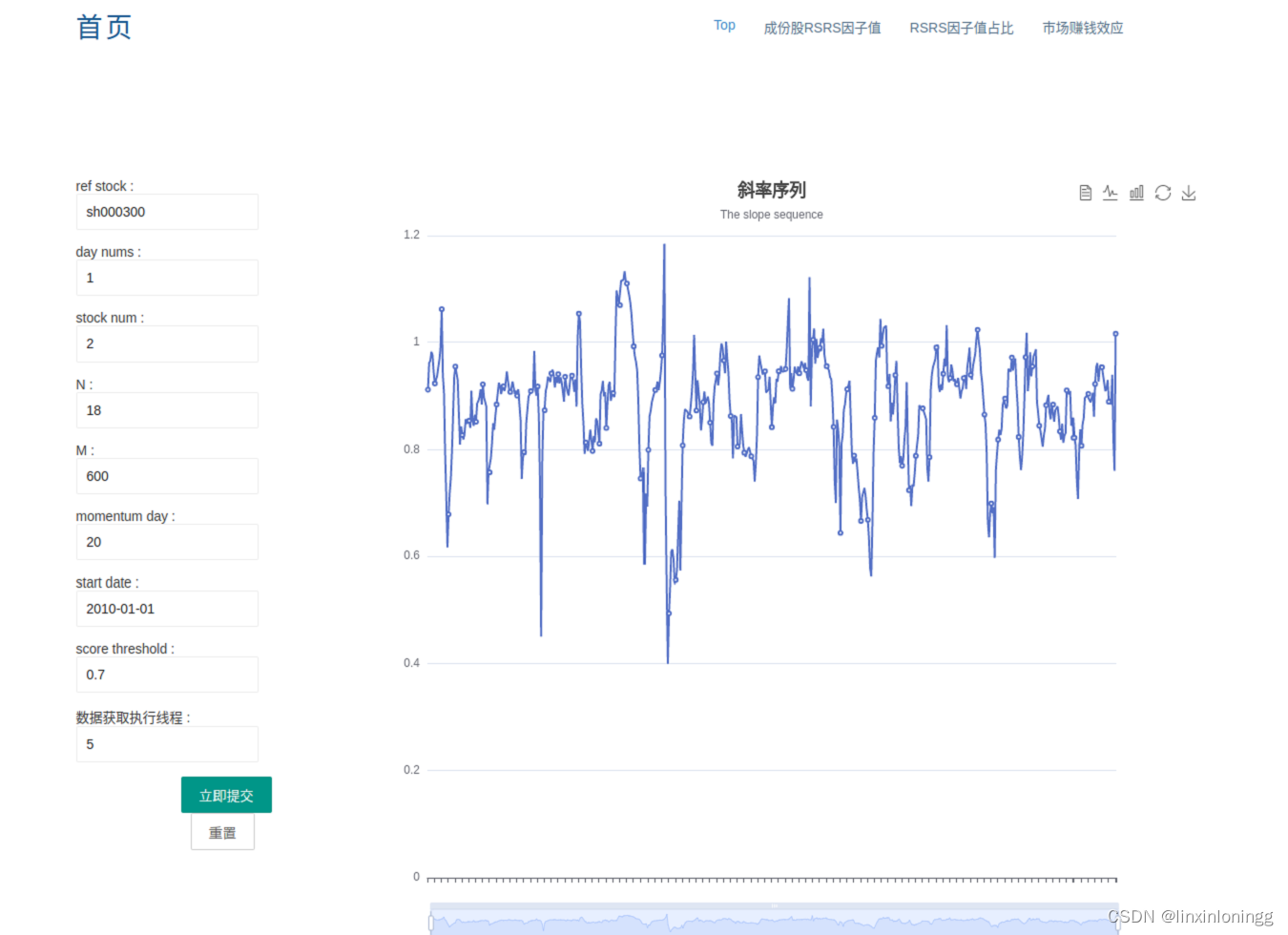Focus the N value input field
The height and width of the screenshot is (935, 1288).
point(167,410)
